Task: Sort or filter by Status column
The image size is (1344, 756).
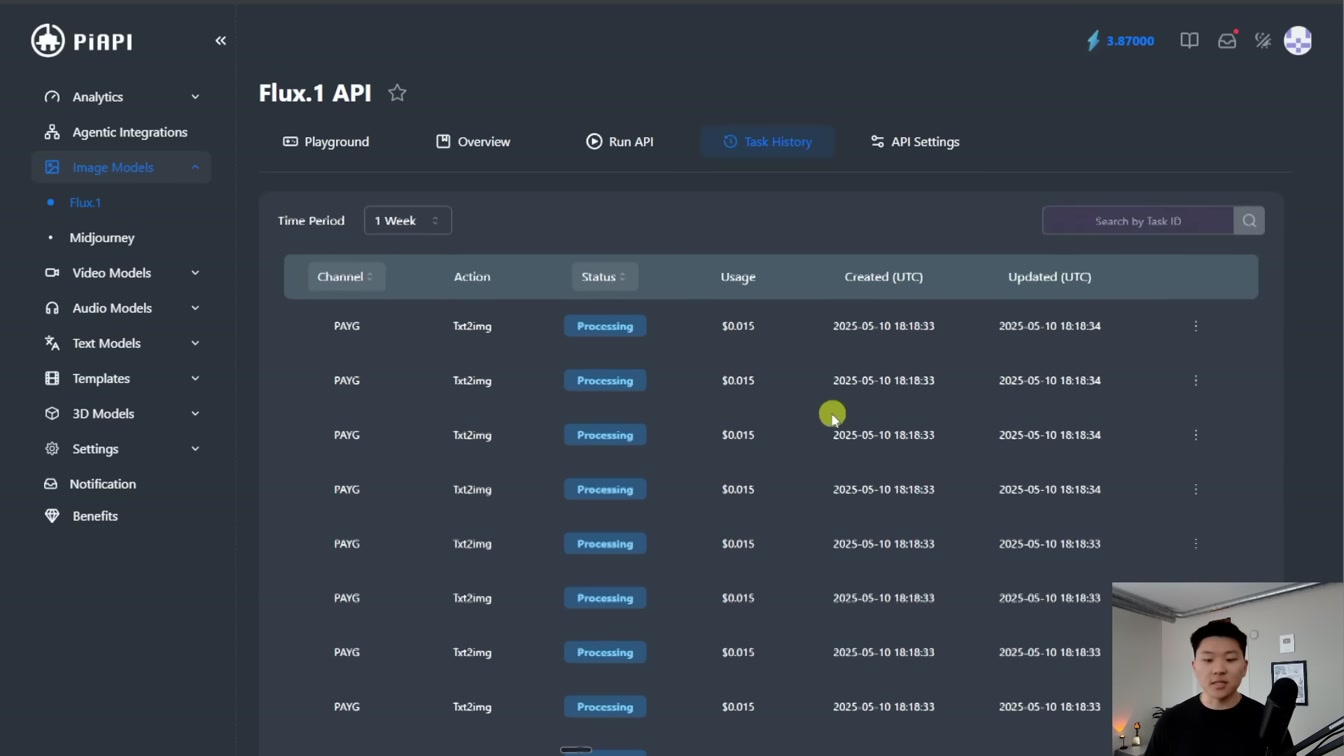Action: click(x=604, y=277)
